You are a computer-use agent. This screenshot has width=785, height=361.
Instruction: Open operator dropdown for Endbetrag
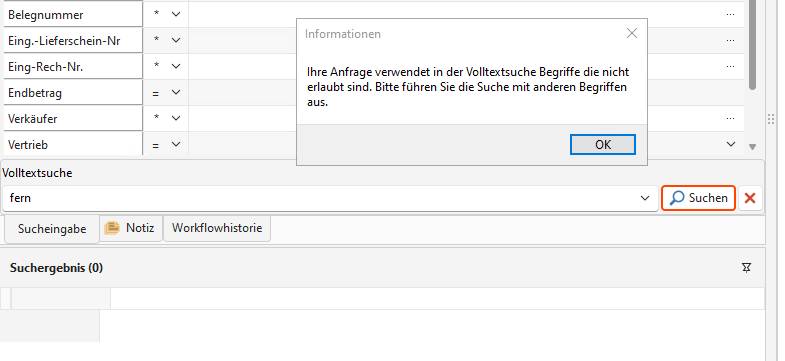(x=176, y=93)
